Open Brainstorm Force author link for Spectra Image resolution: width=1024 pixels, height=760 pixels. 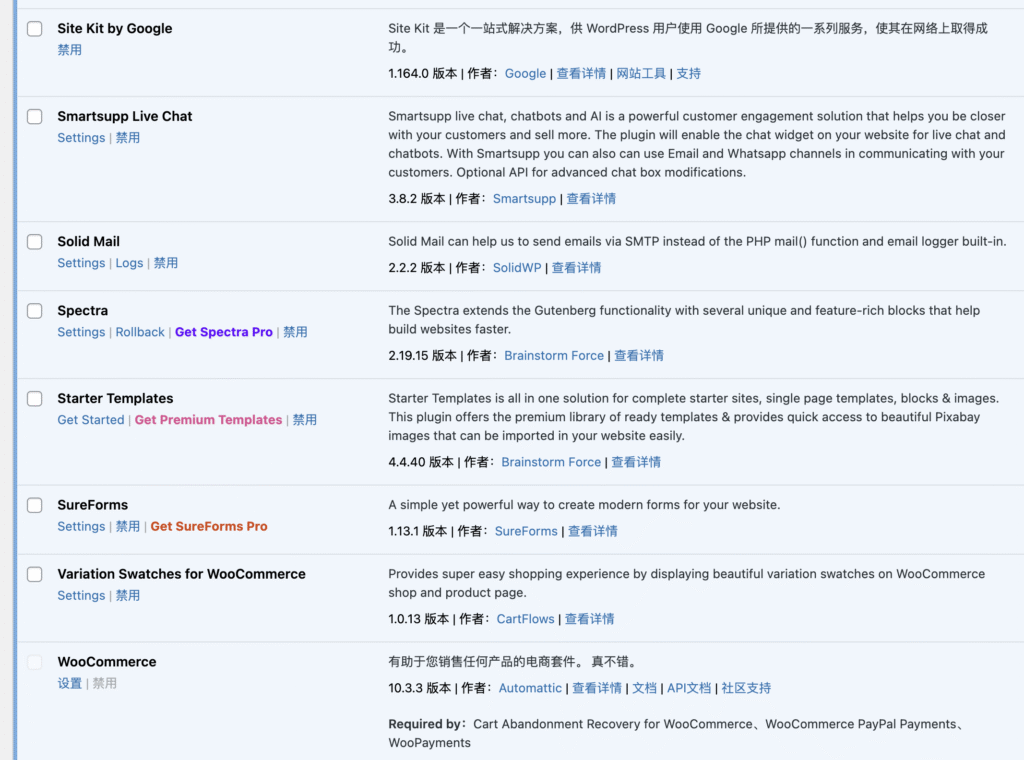554,356
